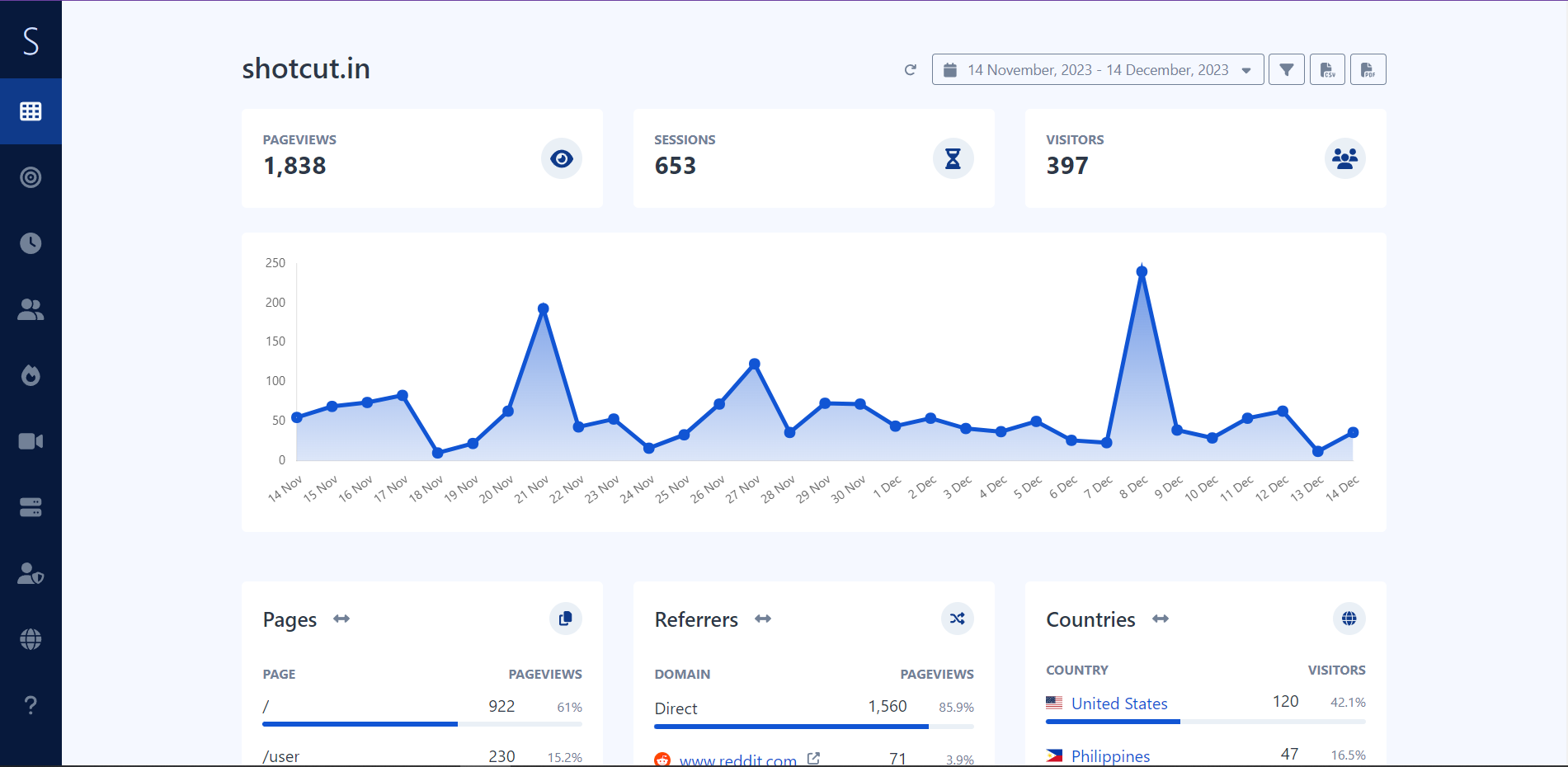Click the 1,560 Direct pageviews value
The height and width of the screenshot is (767, 1568).
coord(888,707)
